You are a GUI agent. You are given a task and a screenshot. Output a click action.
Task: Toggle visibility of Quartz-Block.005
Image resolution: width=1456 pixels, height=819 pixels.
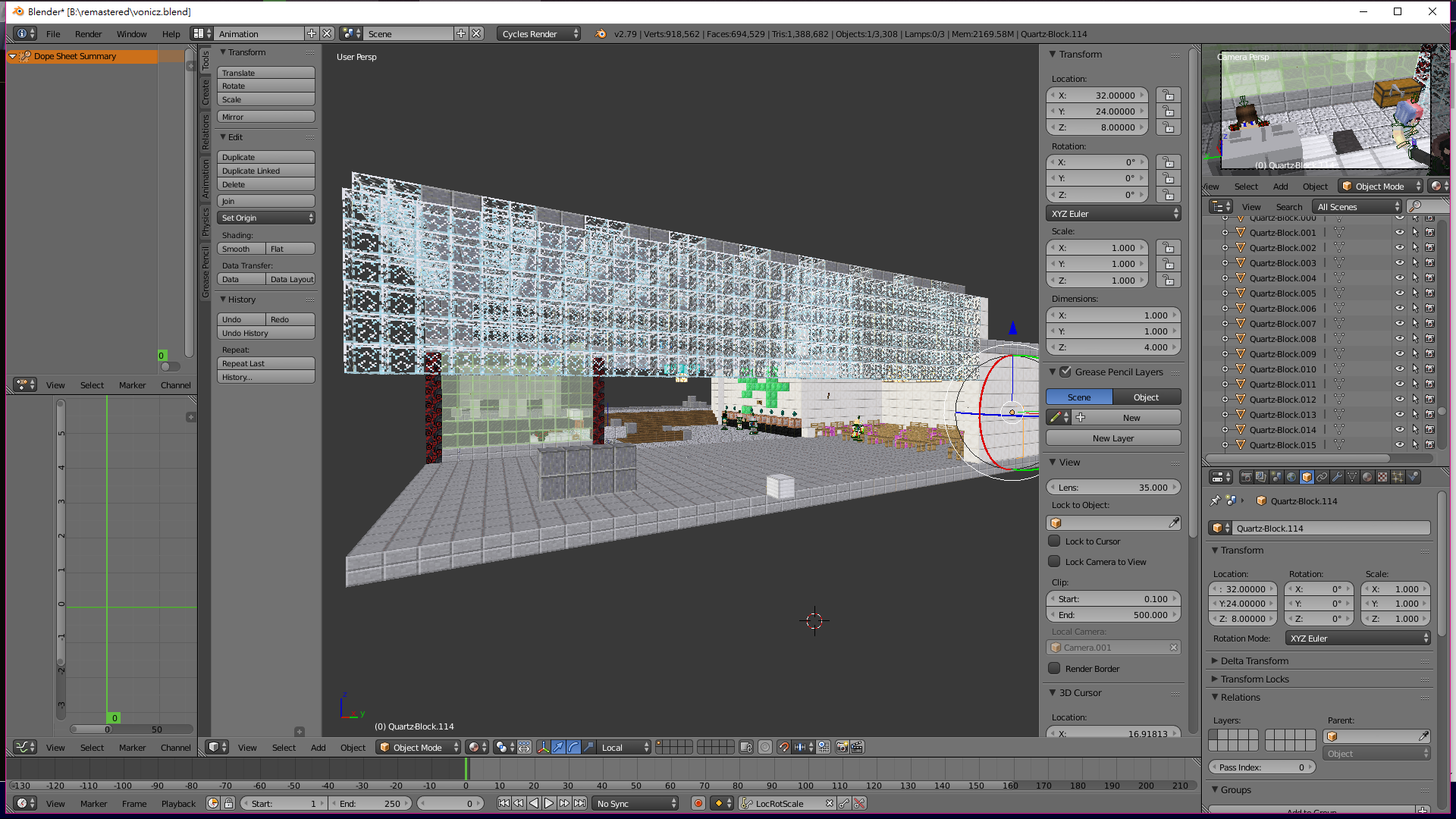(x=1400, y=293)
